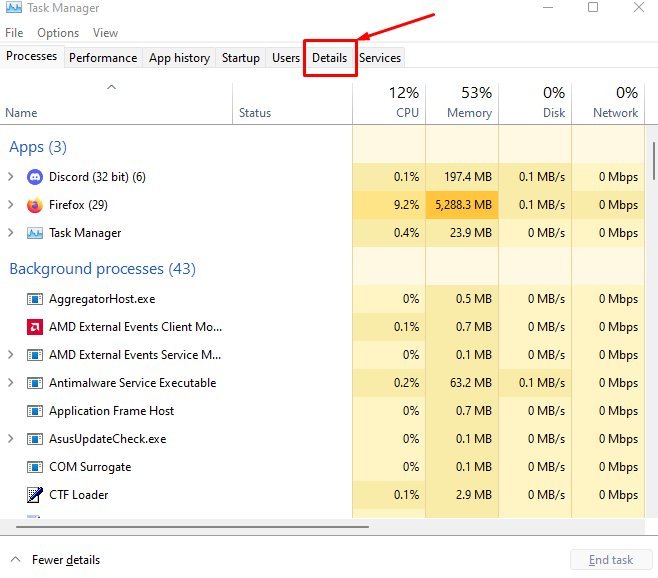
Task: Open the View menu
Action: tap(105, 33)
